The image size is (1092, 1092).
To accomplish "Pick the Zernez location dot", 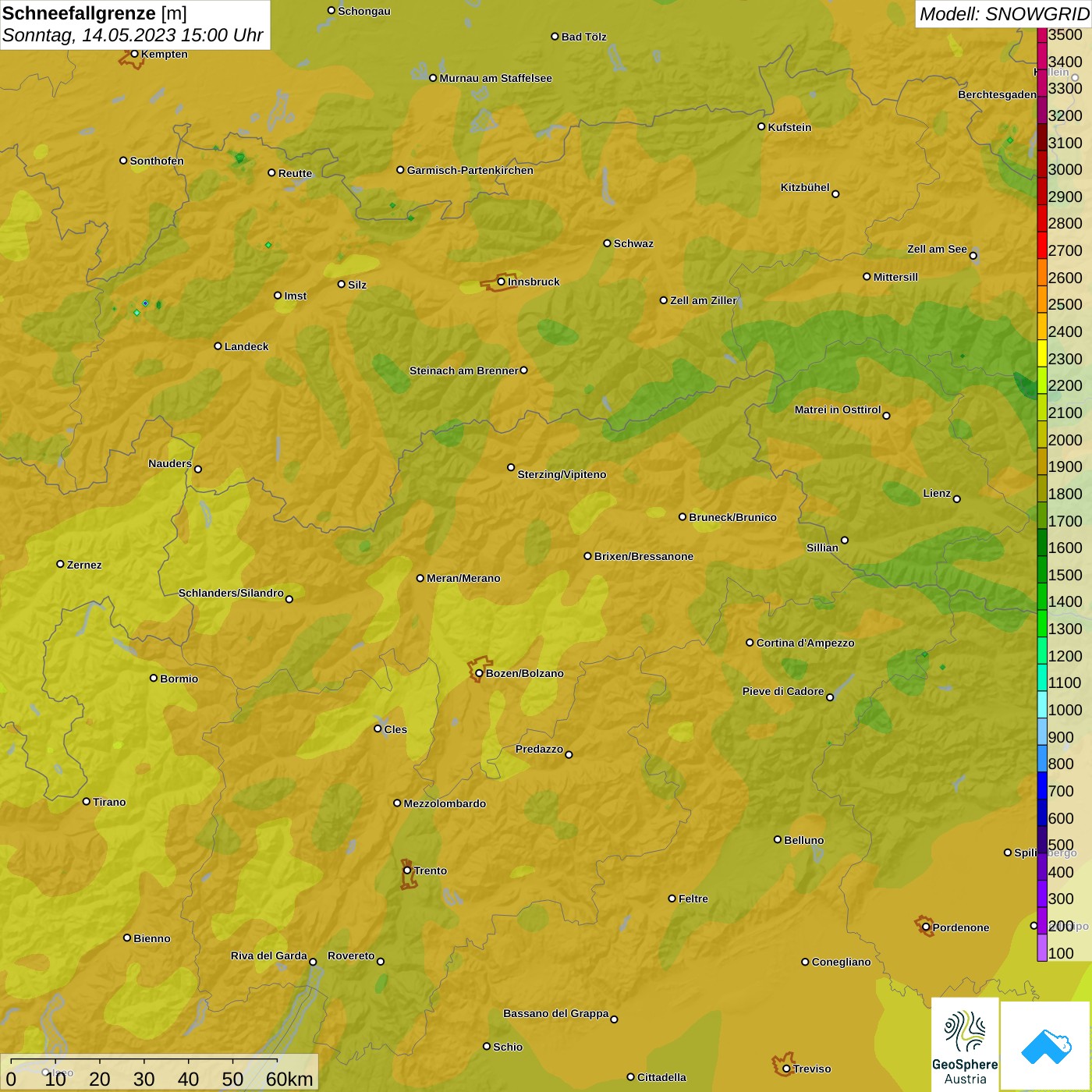I will point(60,564).
